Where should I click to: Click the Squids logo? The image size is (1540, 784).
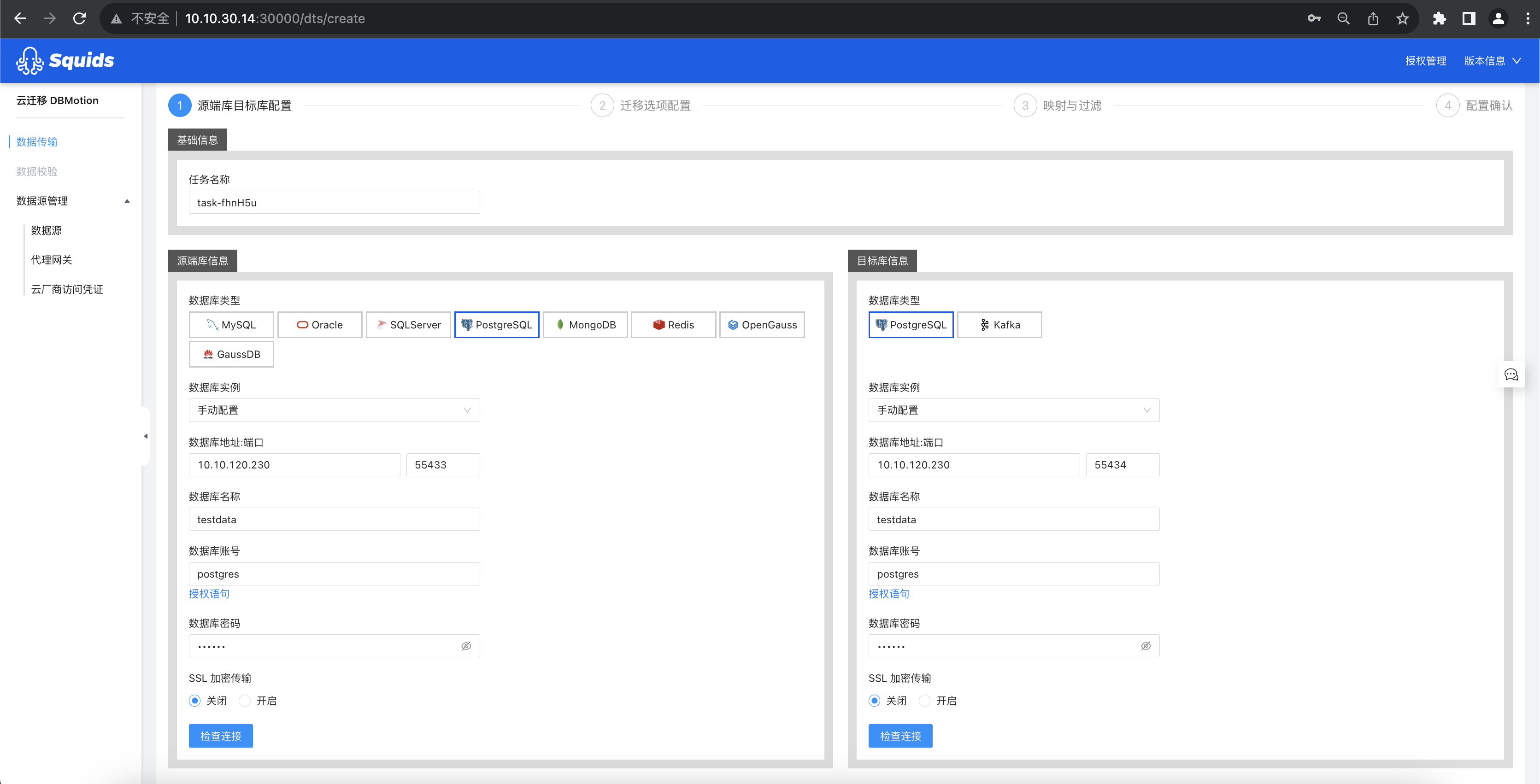tap(65, 60)
